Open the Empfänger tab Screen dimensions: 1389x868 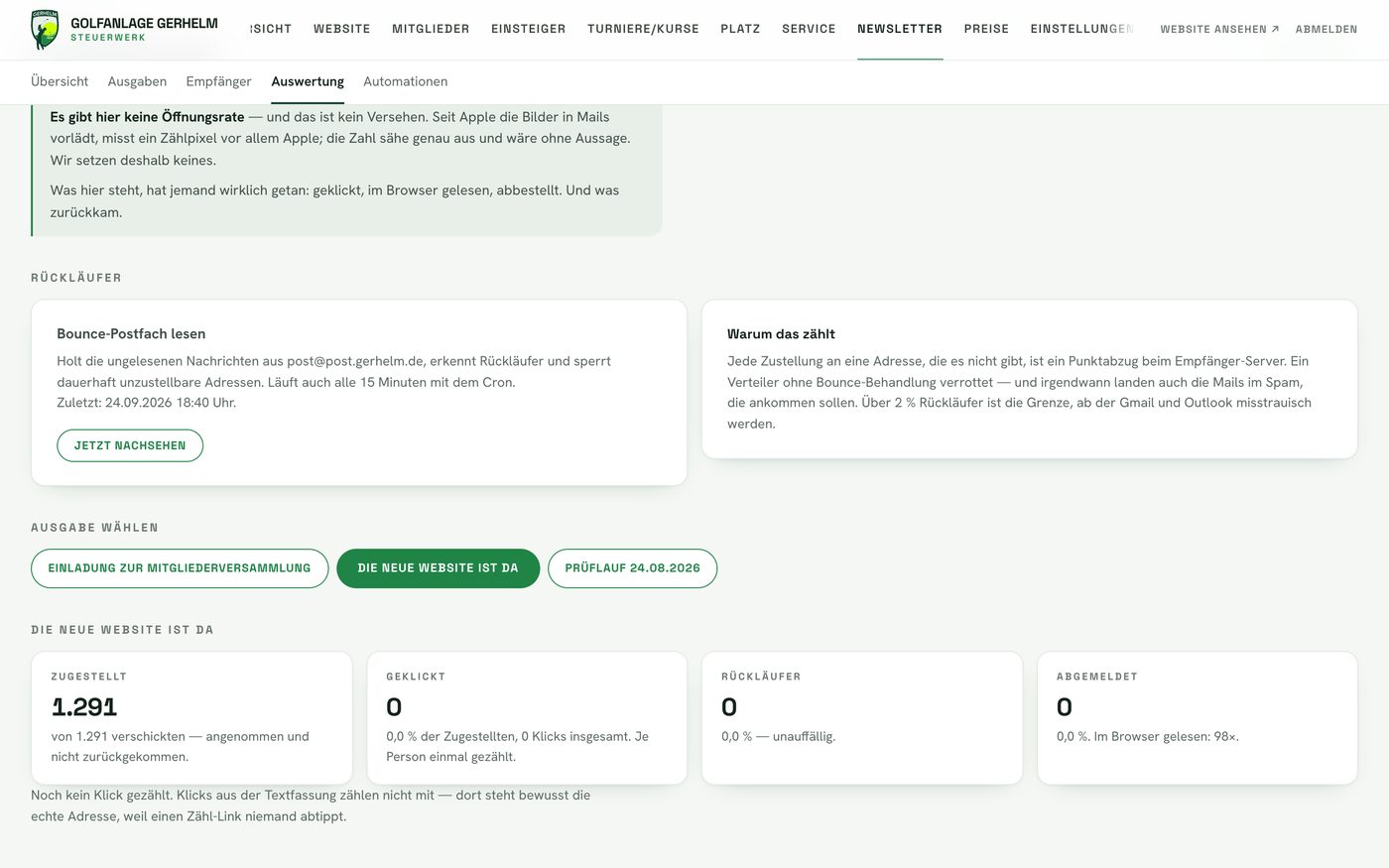pos(218,81)
